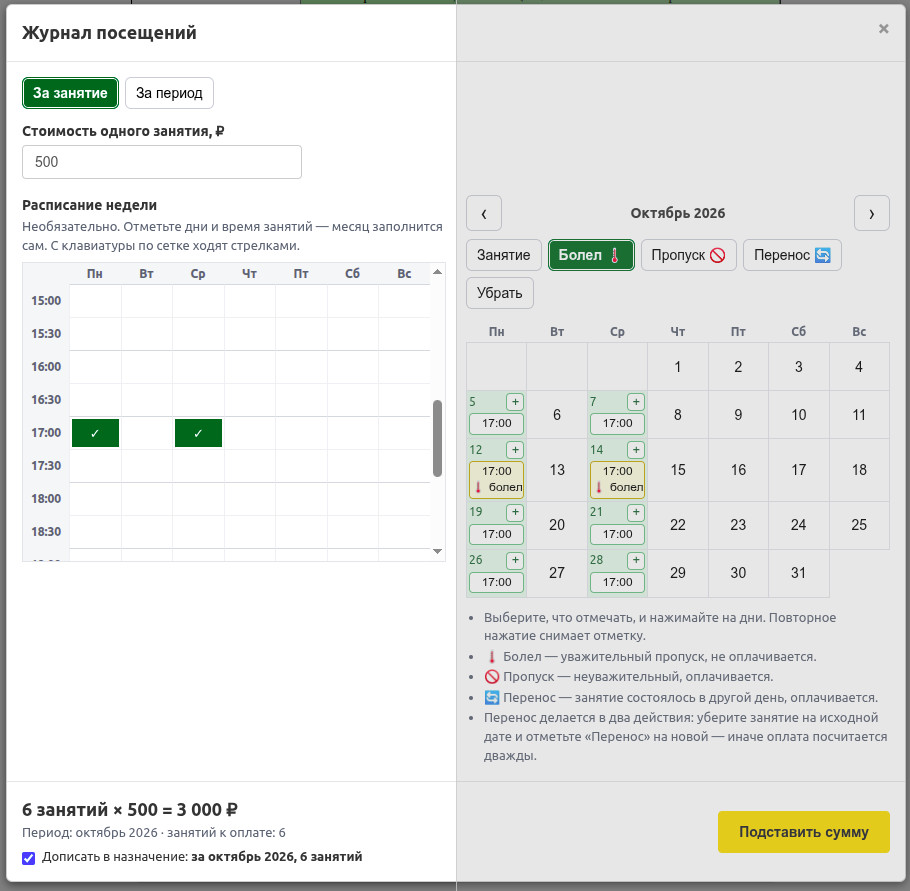The image size is (910, 891).
Task: Switch to 'За занятие' tab
Action: tap(70, 93)
